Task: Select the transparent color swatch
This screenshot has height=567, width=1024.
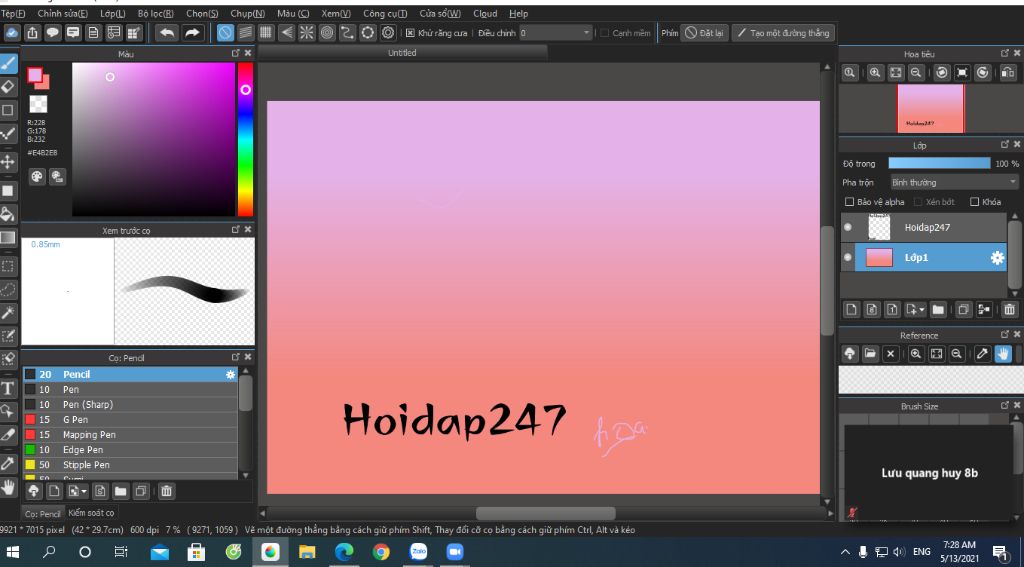Action: [x=38, y=105]
